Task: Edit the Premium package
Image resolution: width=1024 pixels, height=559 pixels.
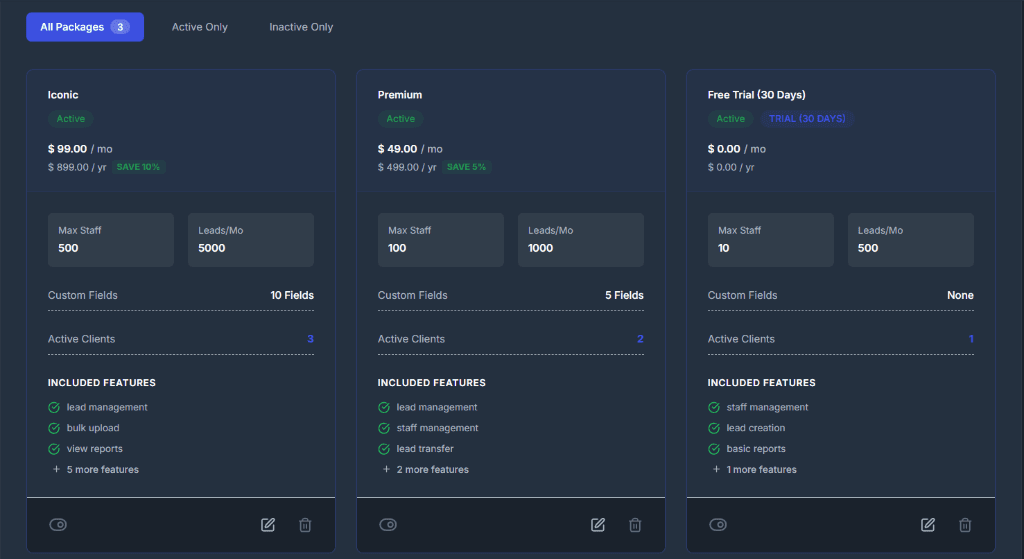Action: click(x=598, y=524)
